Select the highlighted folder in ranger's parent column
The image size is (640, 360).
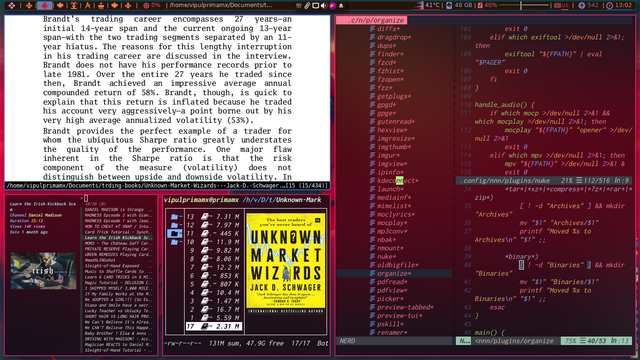coord(175,234)
